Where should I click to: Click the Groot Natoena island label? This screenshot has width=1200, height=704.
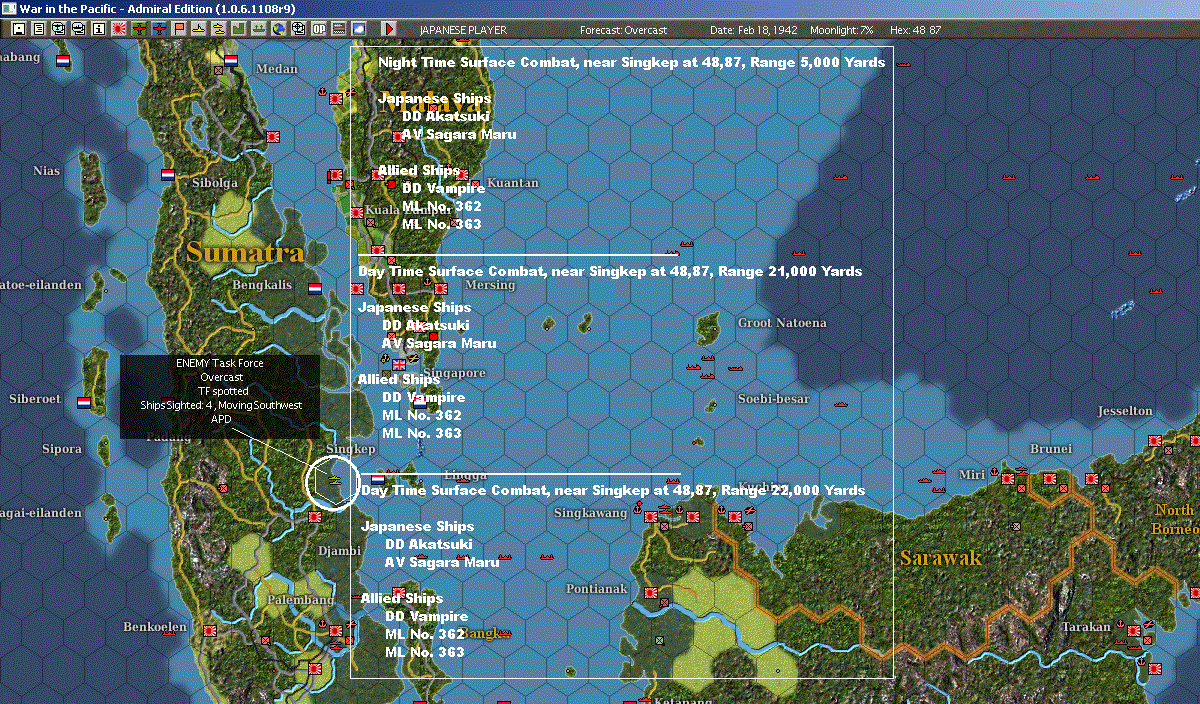pyautogui.click(x=782, y=323)
